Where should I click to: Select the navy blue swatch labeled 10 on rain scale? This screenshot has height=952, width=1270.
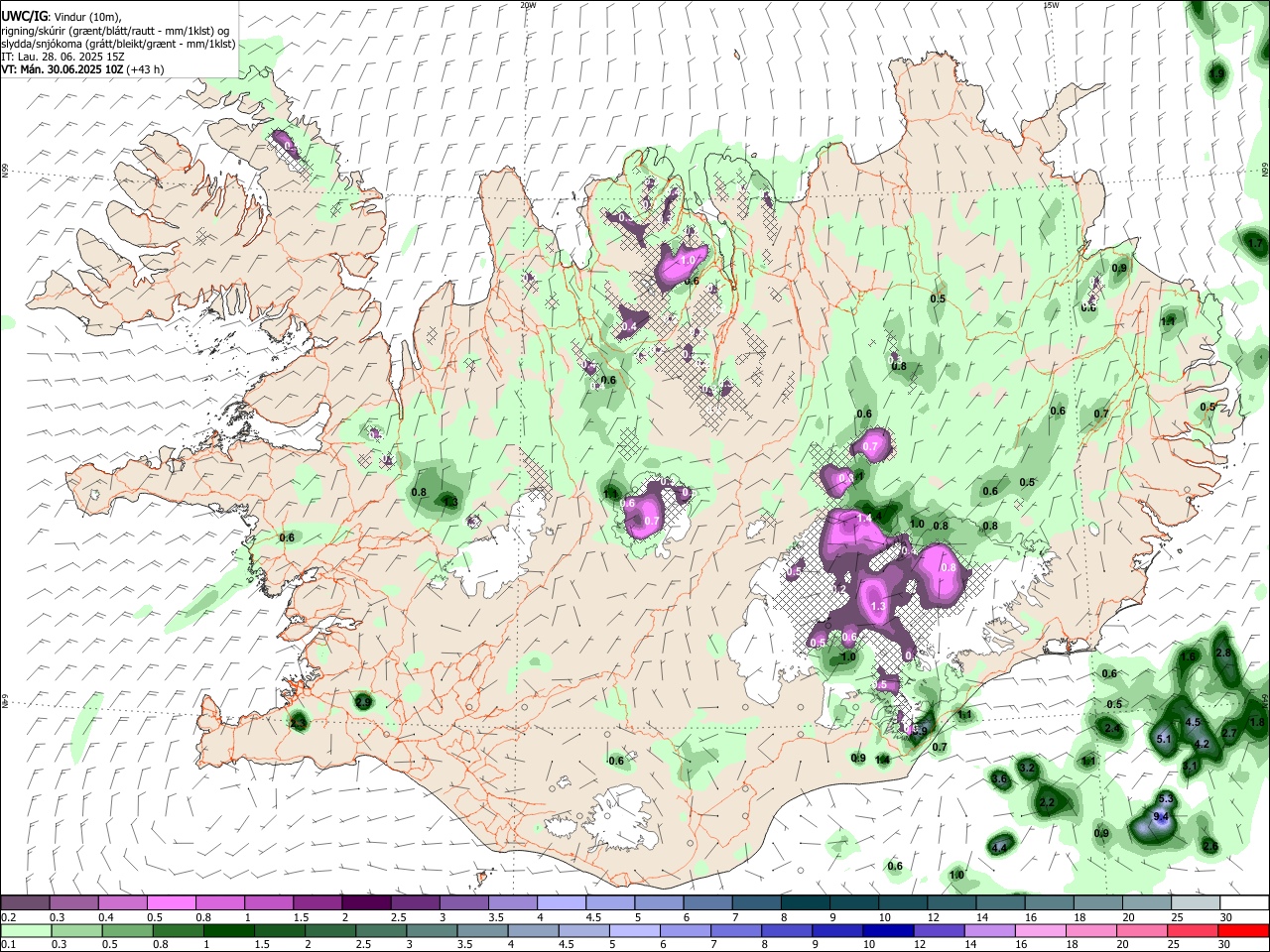[x=888, y=930]
